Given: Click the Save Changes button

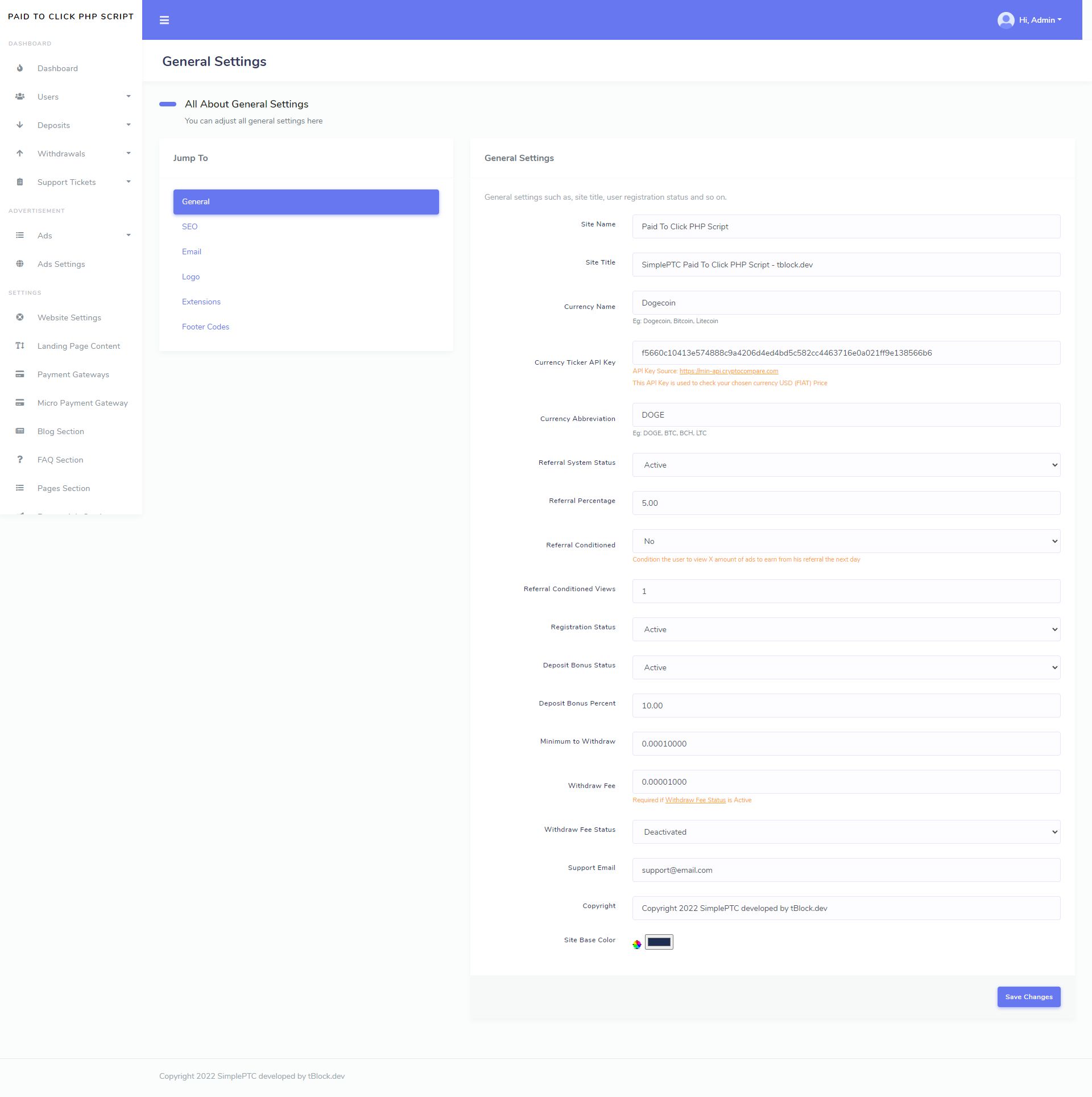Looking at the screenshot, I should tap(1028, 997).
